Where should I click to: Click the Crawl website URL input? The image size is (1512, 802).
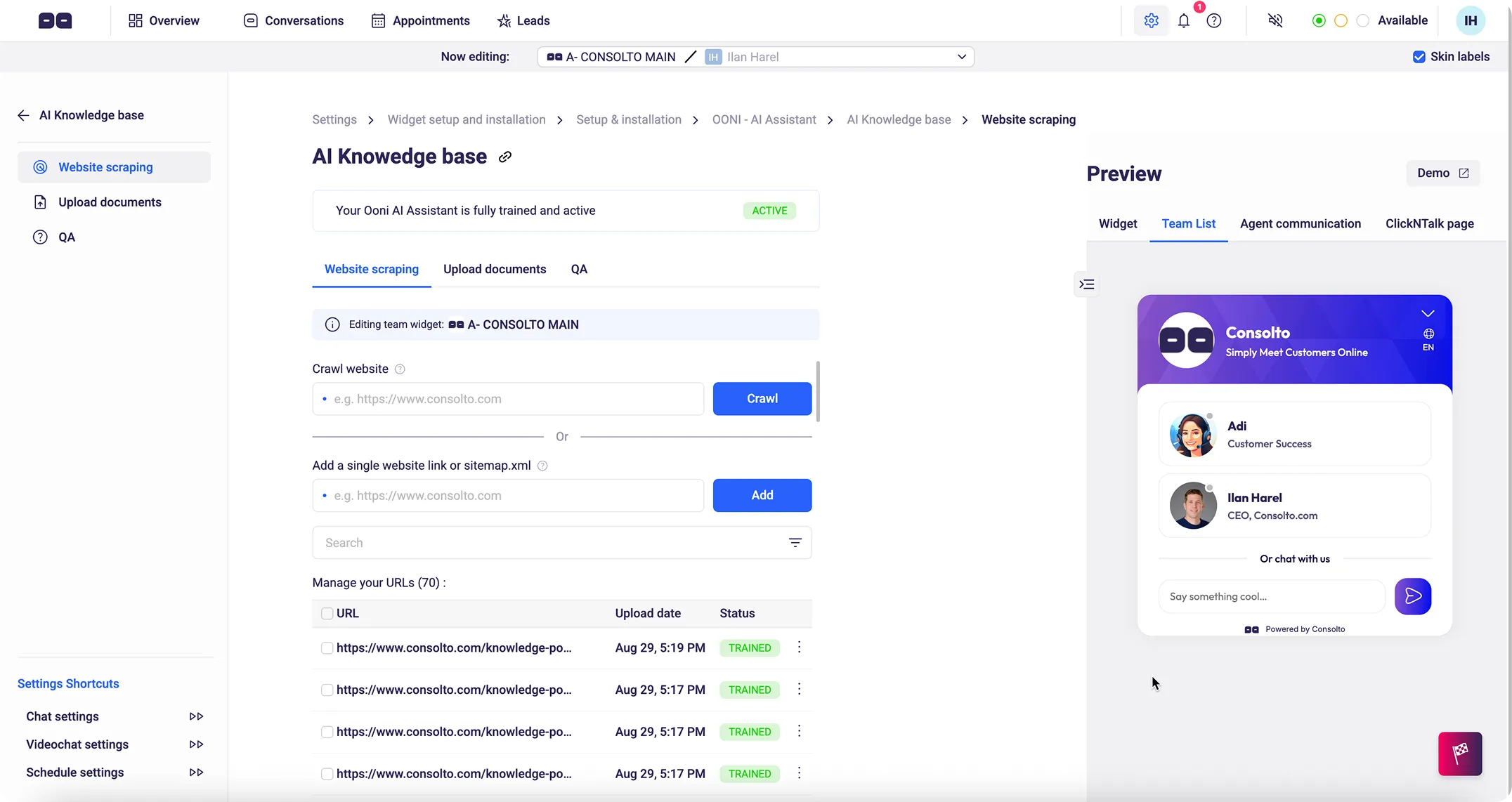click(508, 399)
